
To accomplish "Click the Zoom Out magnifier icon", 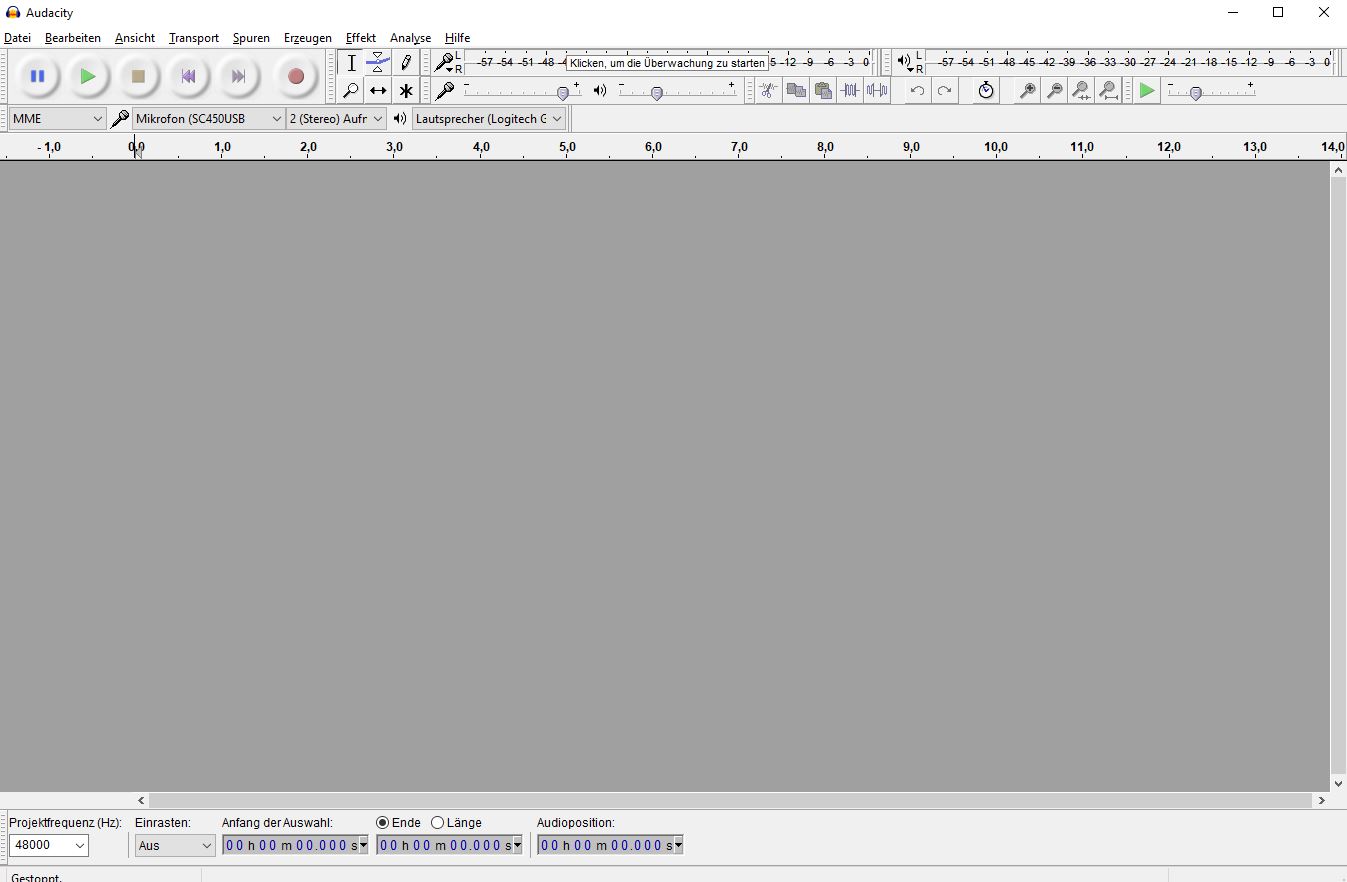I will (x=1054, y=91).
